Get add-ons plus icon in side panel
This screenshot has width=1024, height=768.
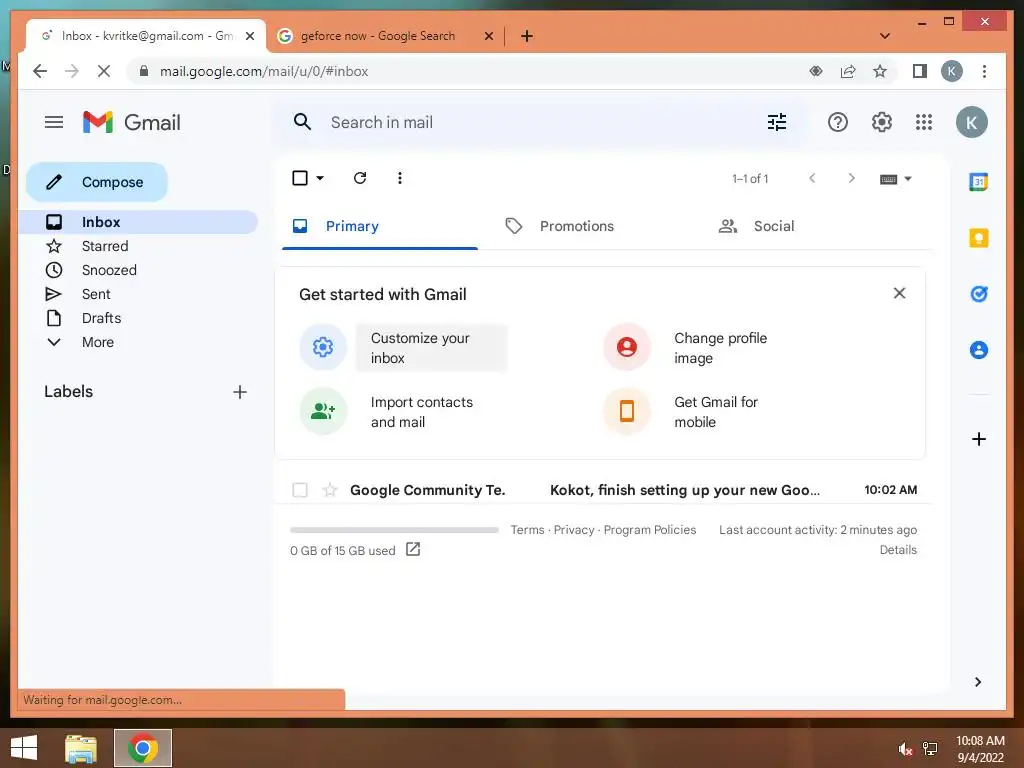[978, 439]
